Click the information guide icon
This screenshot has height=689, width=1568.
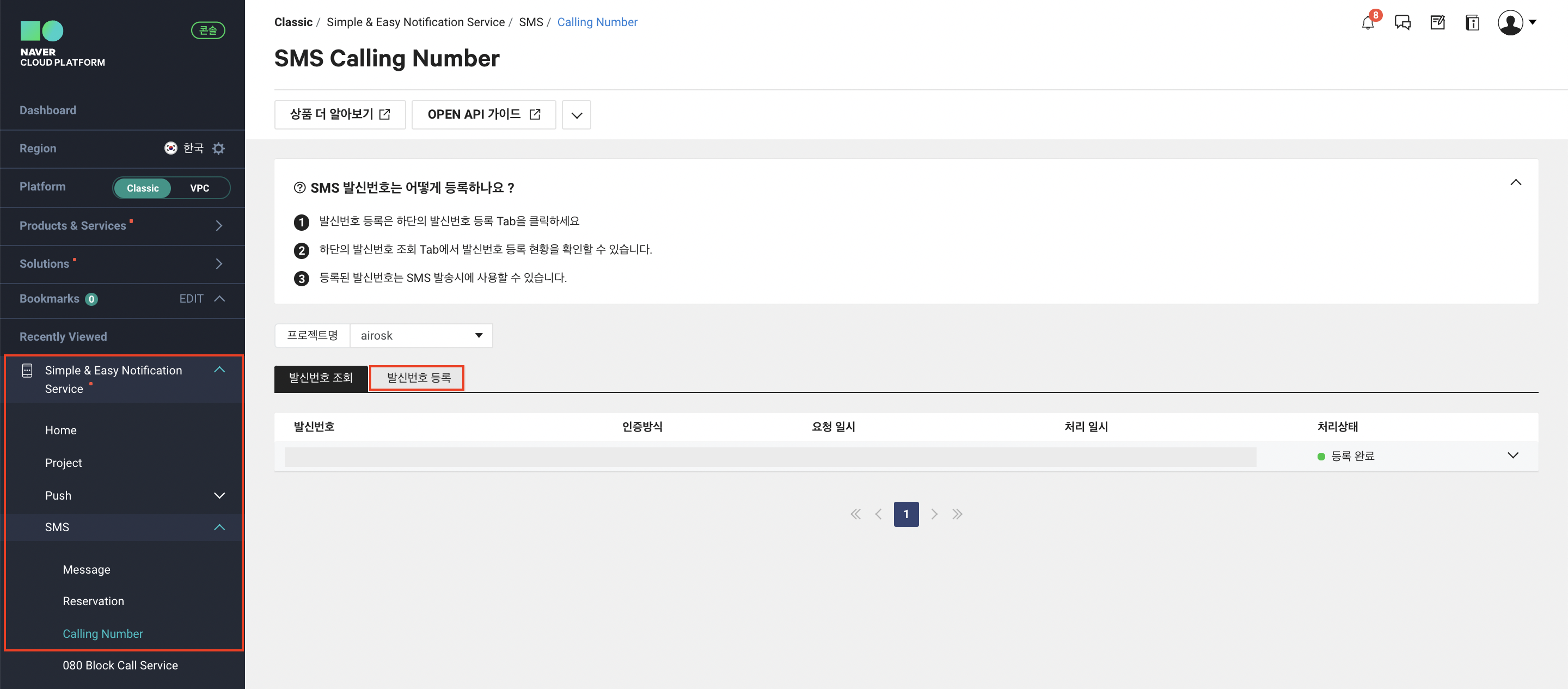point(1472,23)
